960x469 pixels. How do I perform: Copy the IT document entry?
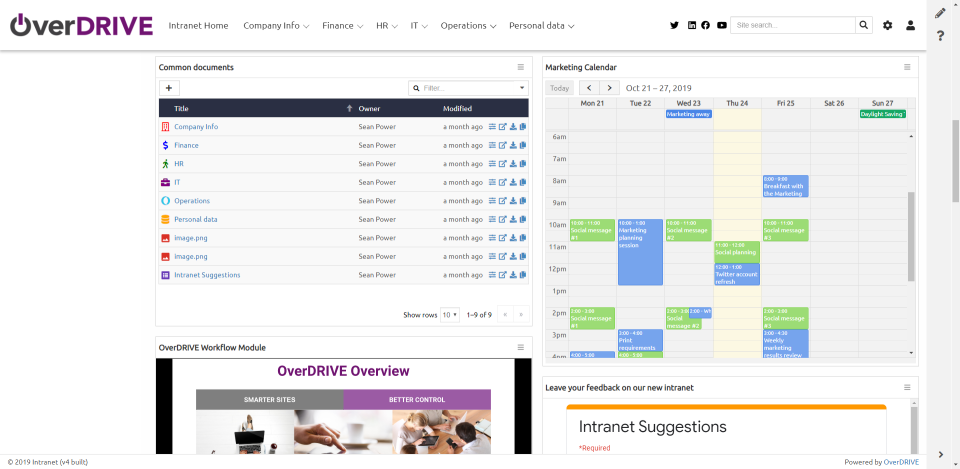[523, 182]
